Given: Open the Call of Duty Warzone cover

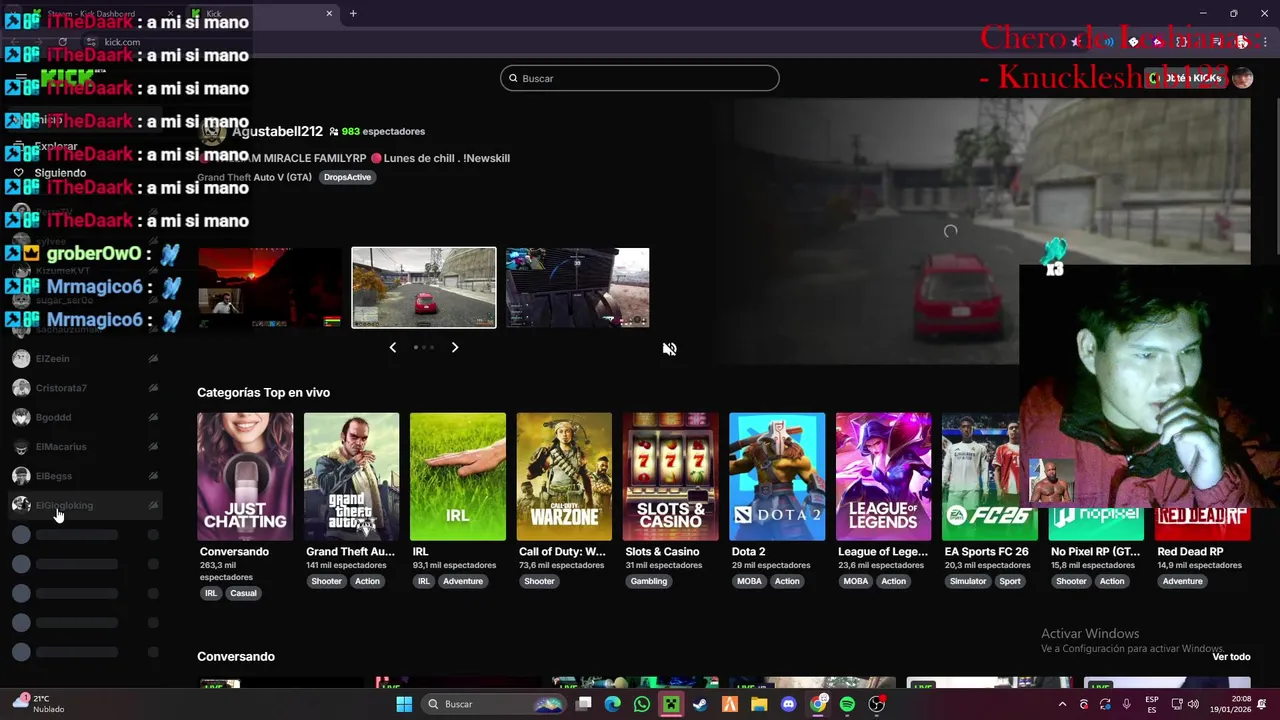Looking at the screenshot, I should coord(564,476).
